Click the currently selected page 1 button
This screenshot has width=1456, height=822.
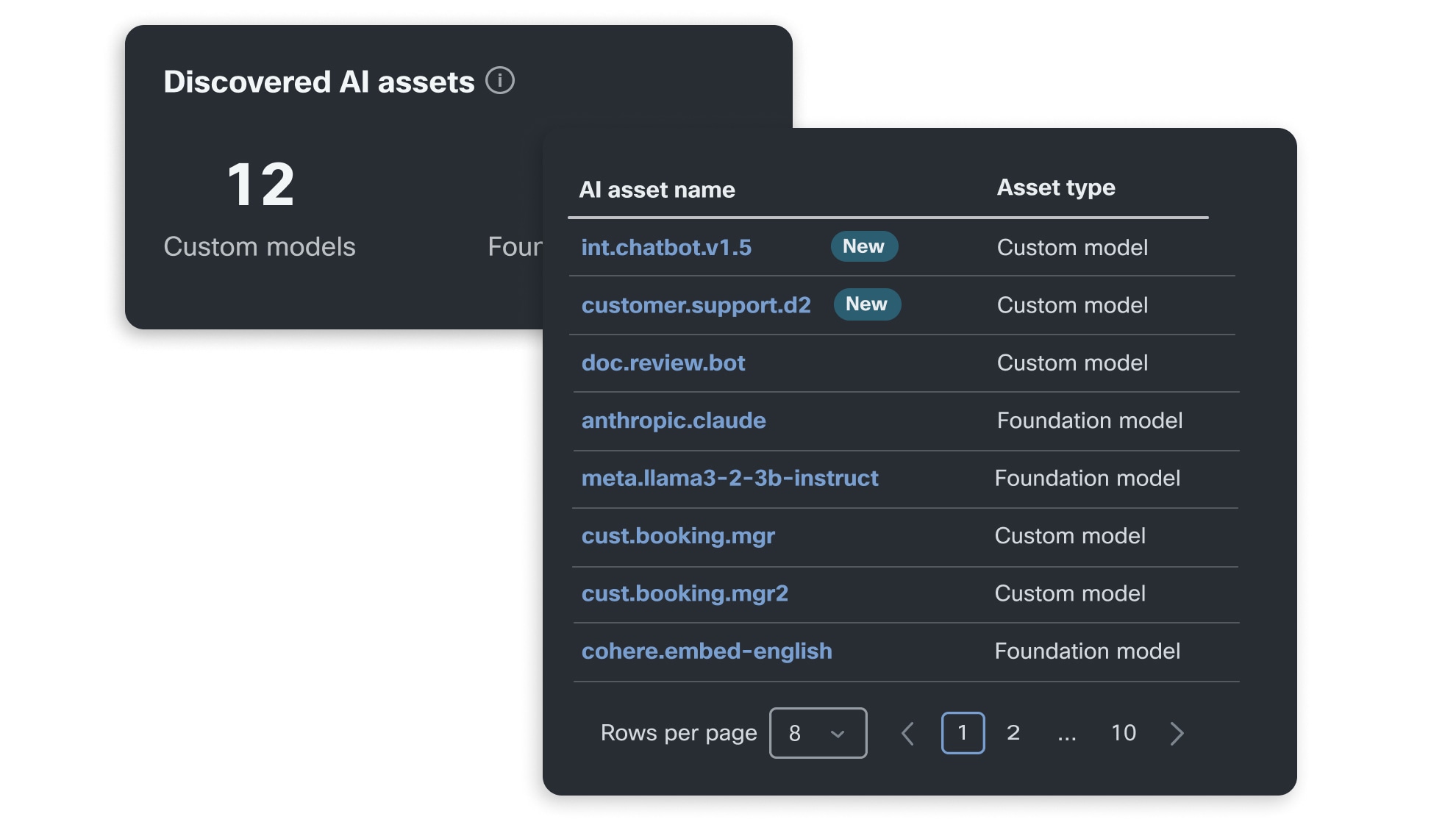tap(963, 732)
